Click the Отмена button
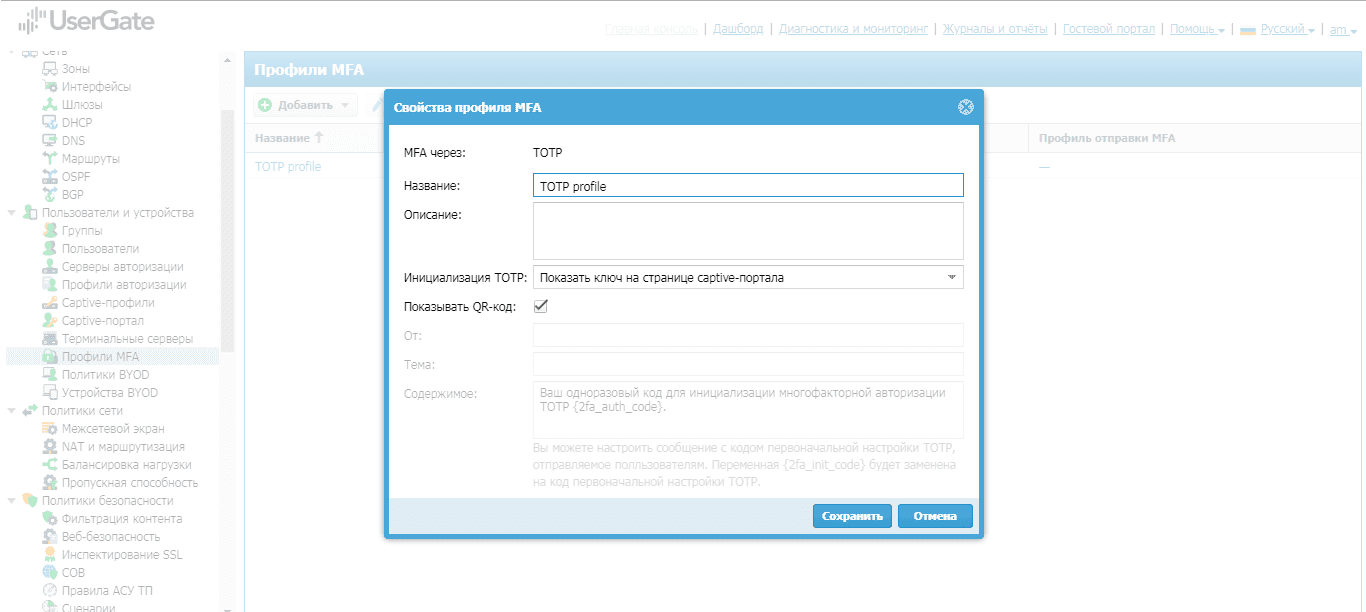Screen dimensions: 1366x612 pos(935,516)
